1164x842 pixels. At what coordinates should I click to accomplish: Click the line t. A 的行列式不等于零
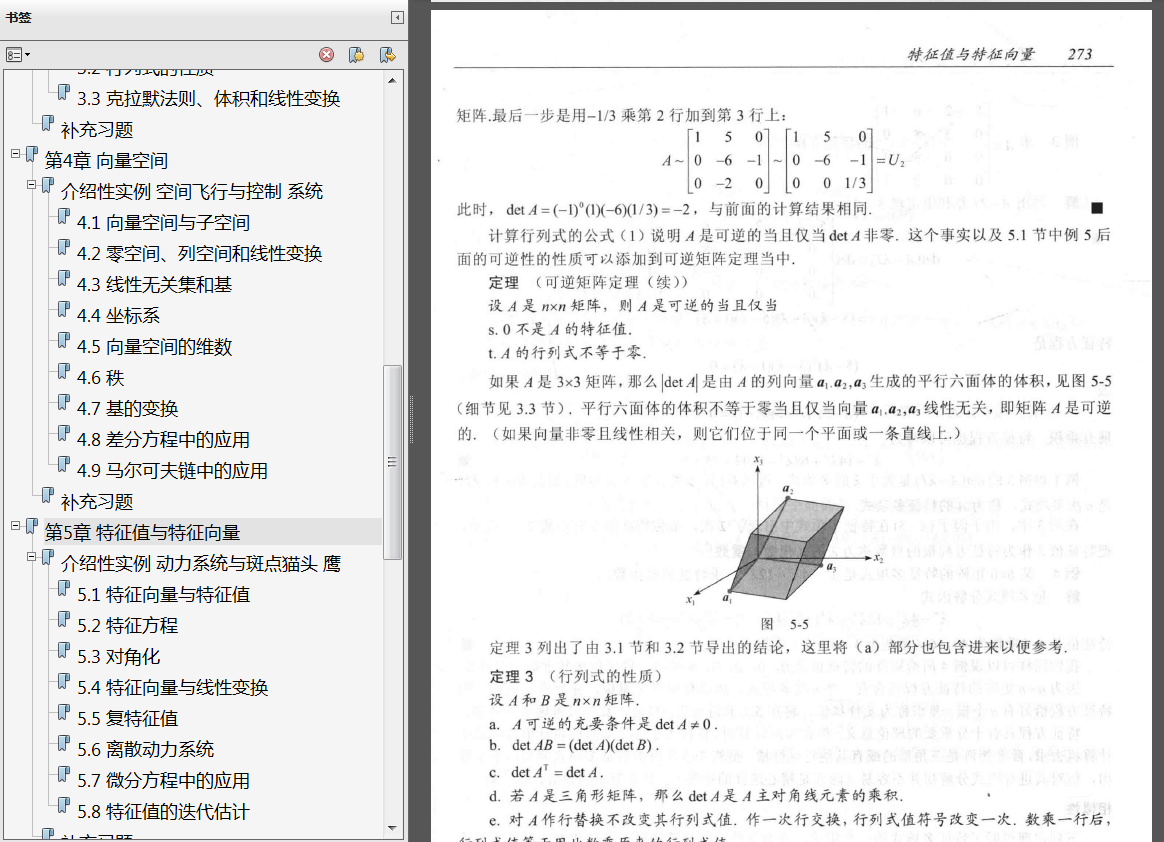(567, 353)
